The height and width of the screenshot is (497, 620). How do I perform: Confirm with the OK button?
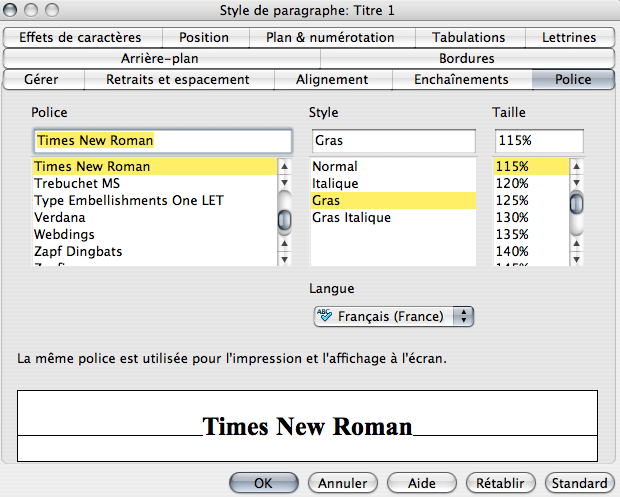click(264, 483)
